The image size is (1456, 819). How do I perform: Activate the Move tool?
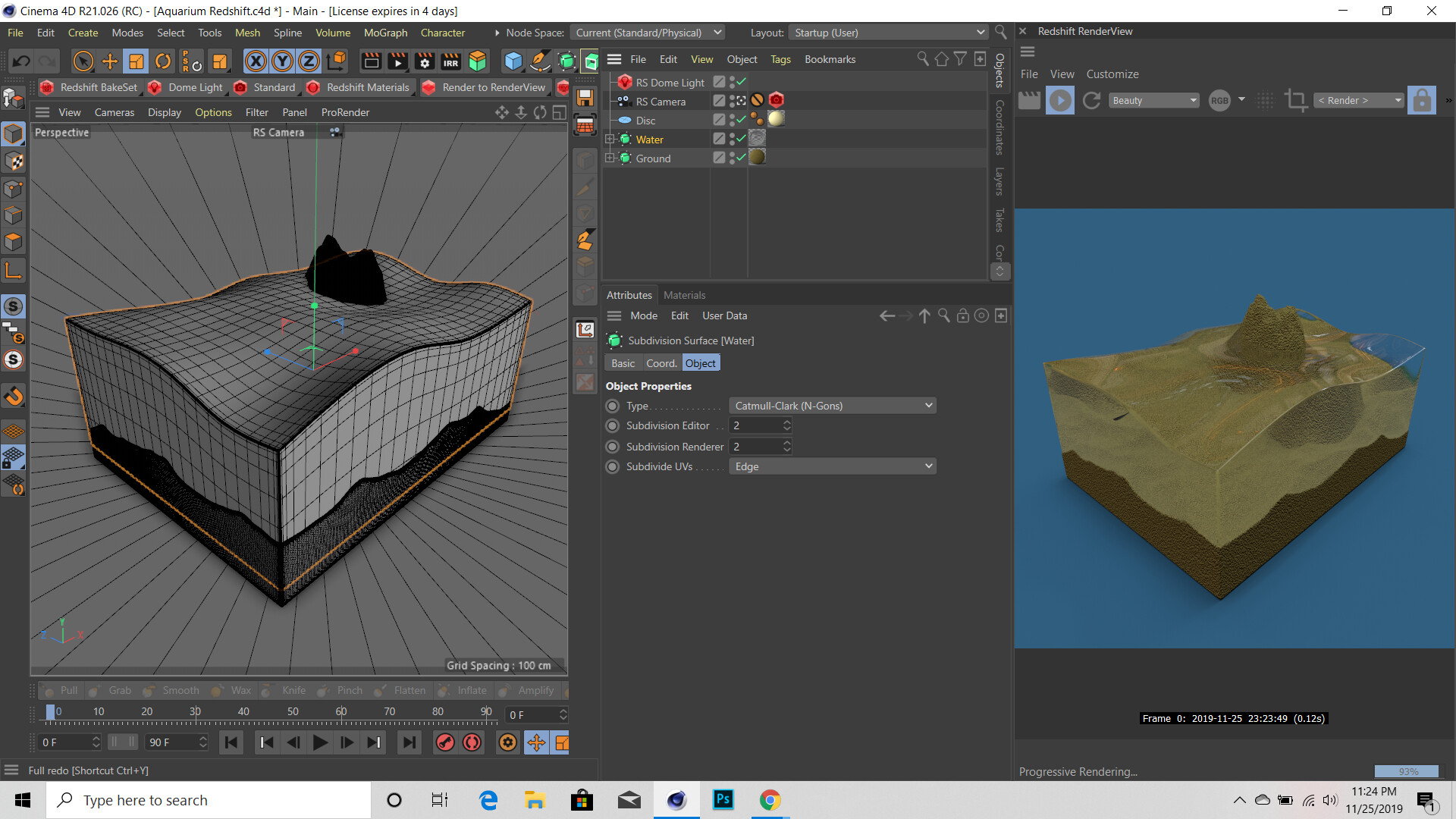(110, 61)
